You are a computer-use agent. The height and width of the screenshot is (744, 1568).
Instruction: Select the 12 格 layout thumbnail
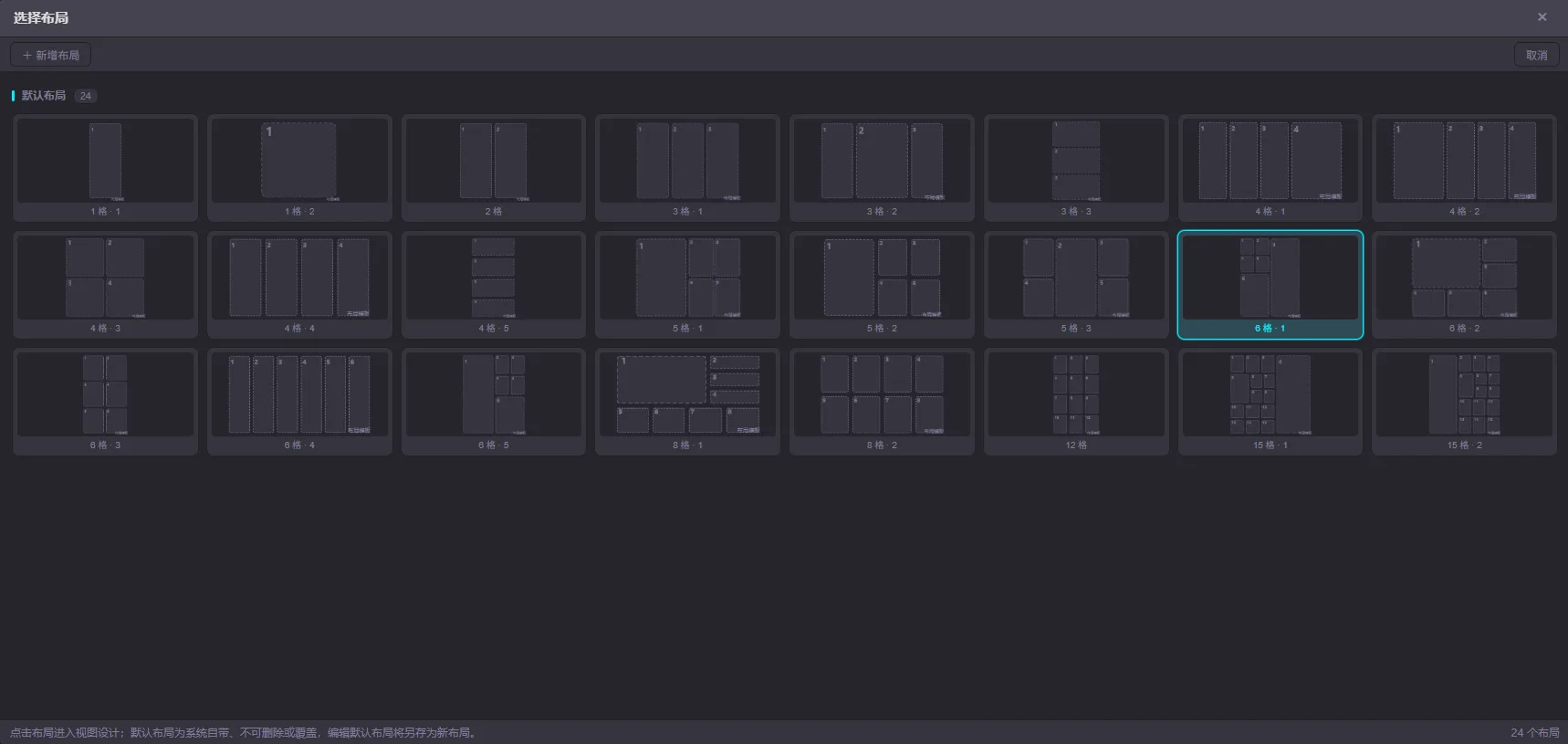coord(1076,402)
